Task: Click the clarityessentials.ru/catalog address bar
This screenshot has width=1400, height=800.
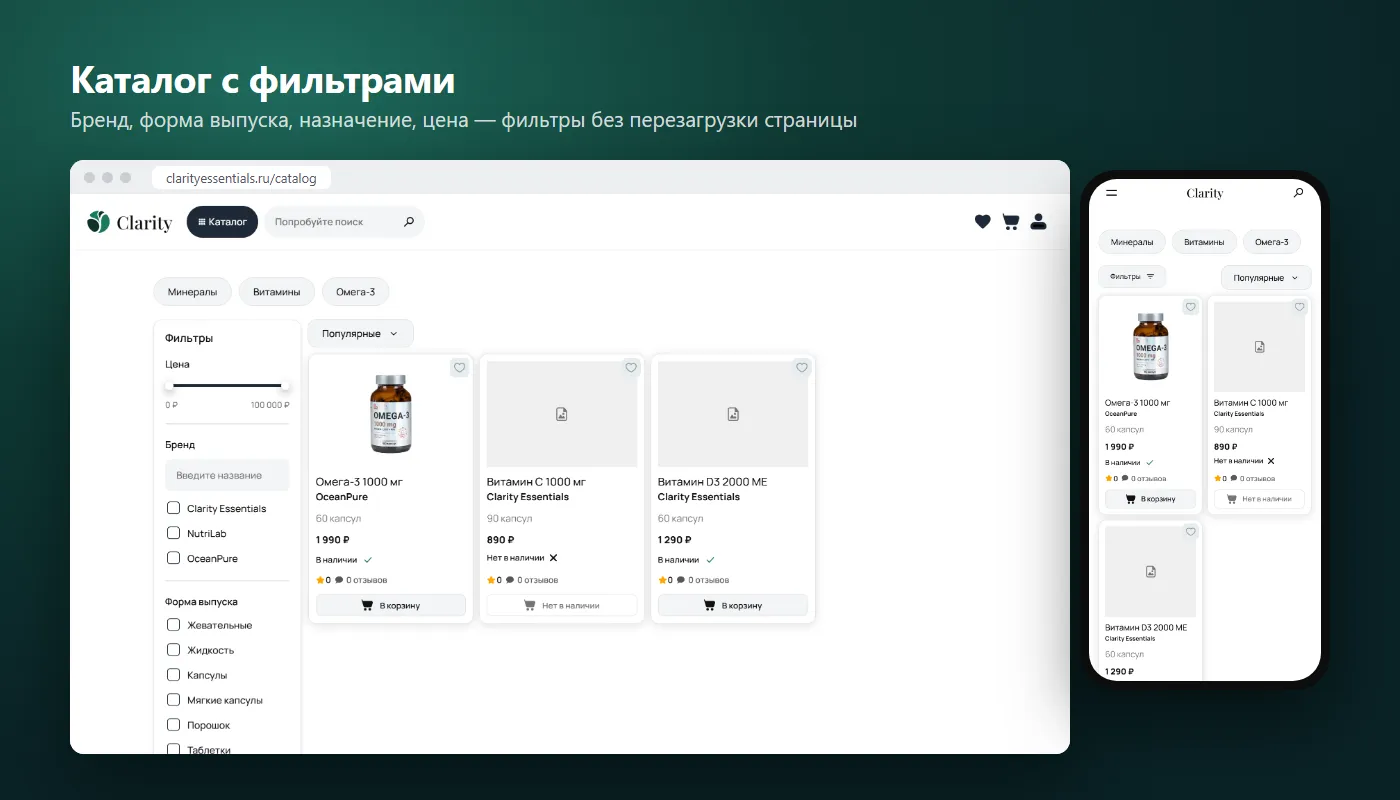Action: [x=241, y=179]
